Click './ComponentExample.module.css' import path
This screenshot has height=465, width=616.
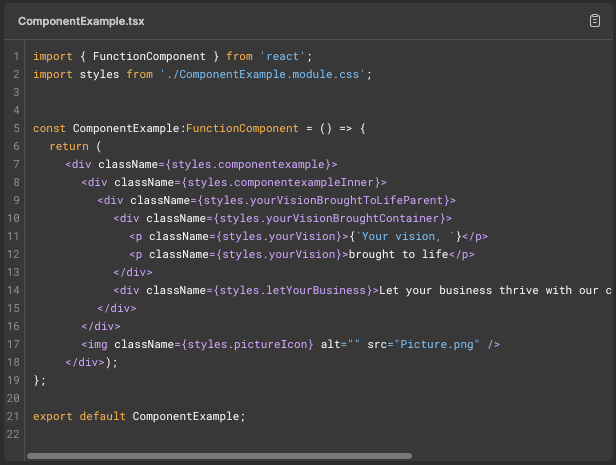(x=262, y=74)
